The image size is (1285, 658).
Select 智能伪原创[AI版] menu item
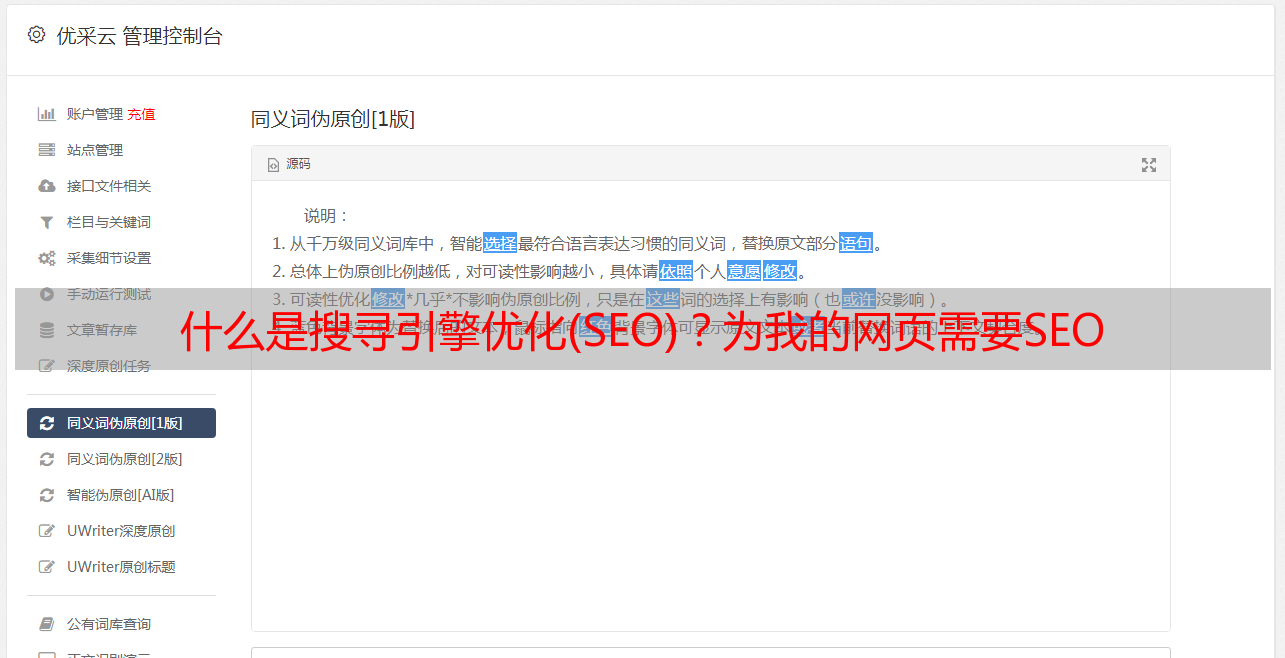[x=121, y=495]
